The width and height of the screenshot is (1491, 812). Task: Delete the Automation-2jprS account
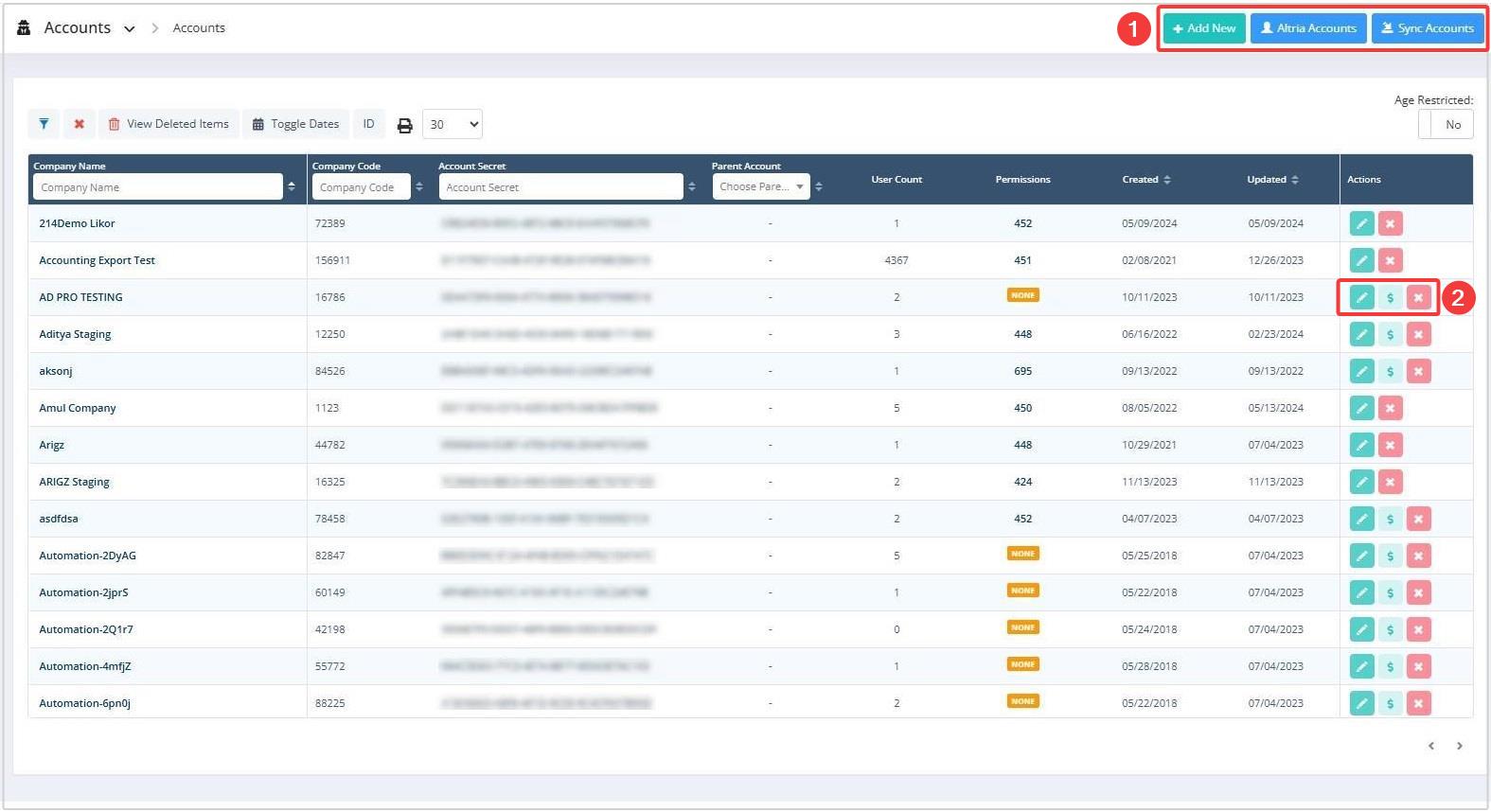click(x=1418, y=592)
